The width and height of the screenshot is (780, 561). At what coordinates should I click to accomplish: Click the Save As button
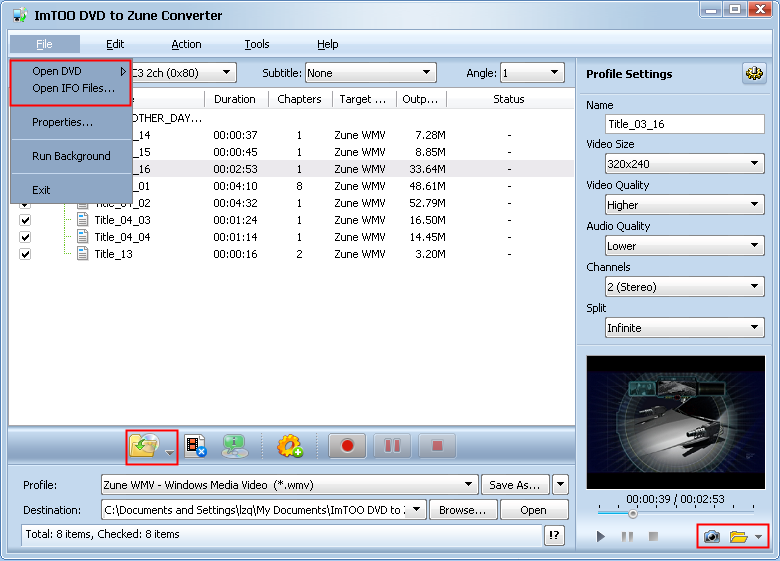[515, 484]
